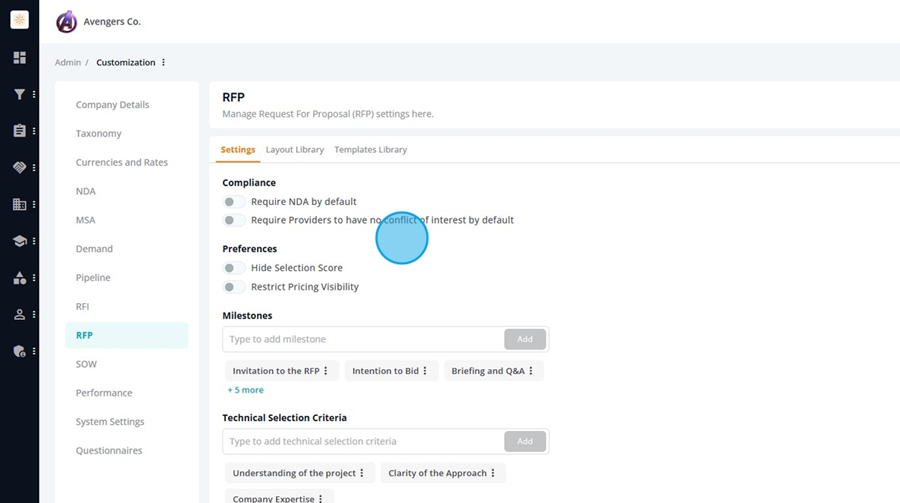Open the dashboard grid icon in sidebar
This screenshot has height=503, width=900.
(20, 57)
